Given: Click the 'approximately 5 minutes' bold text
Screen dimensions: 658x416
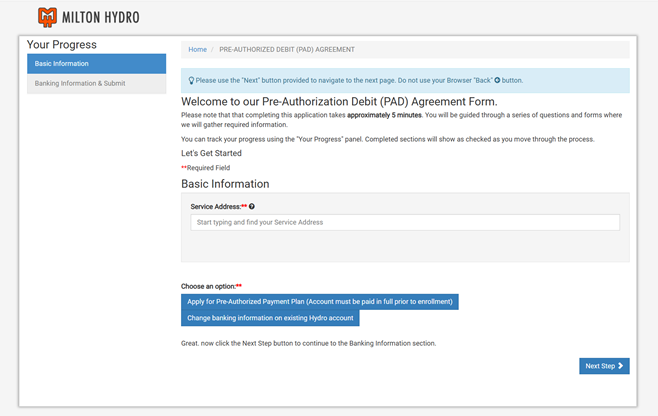Looking at the screenshot, I should tap(384, 115).
